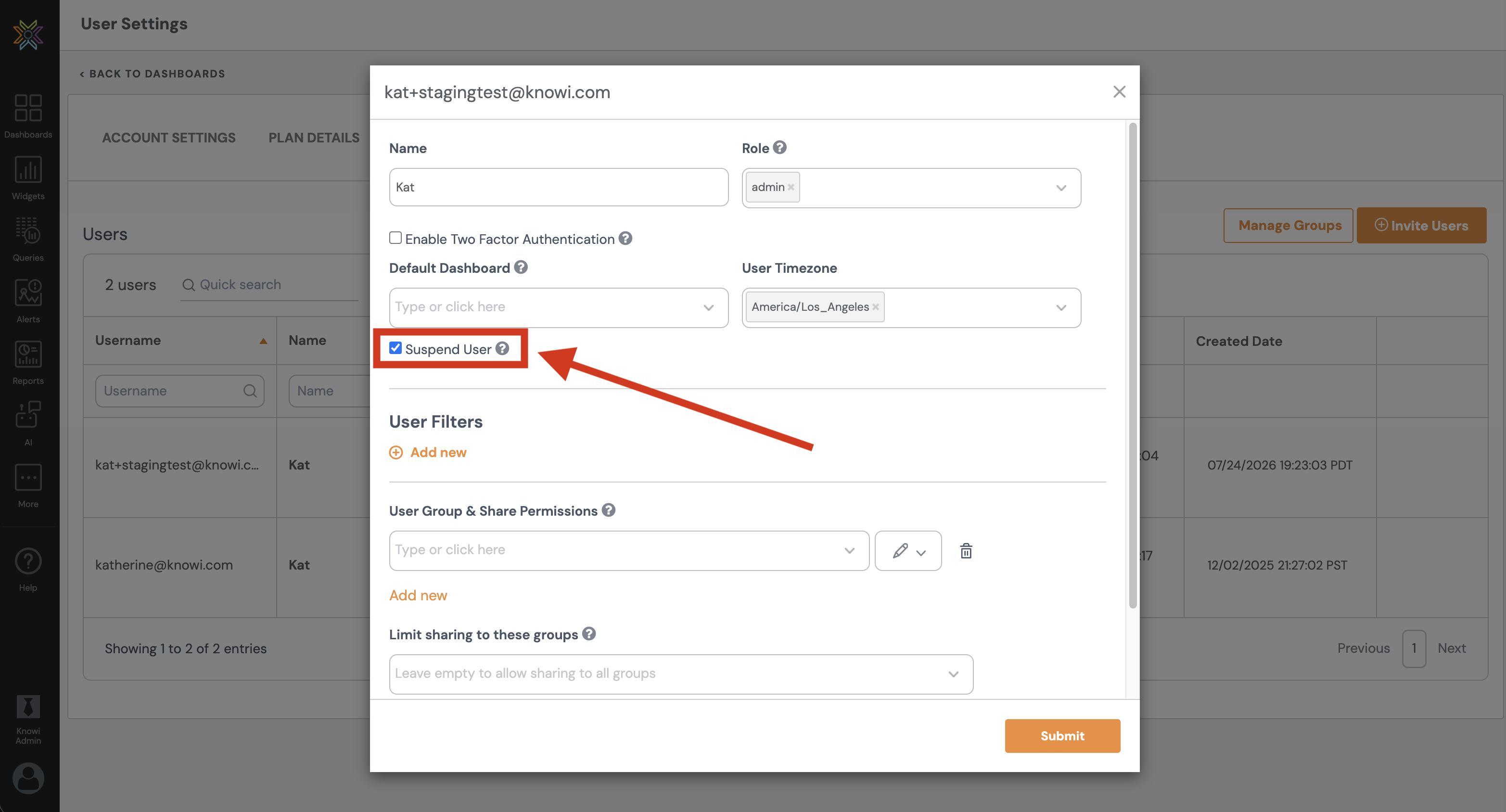Open Dashboards from the sidebar

point(28,116)
